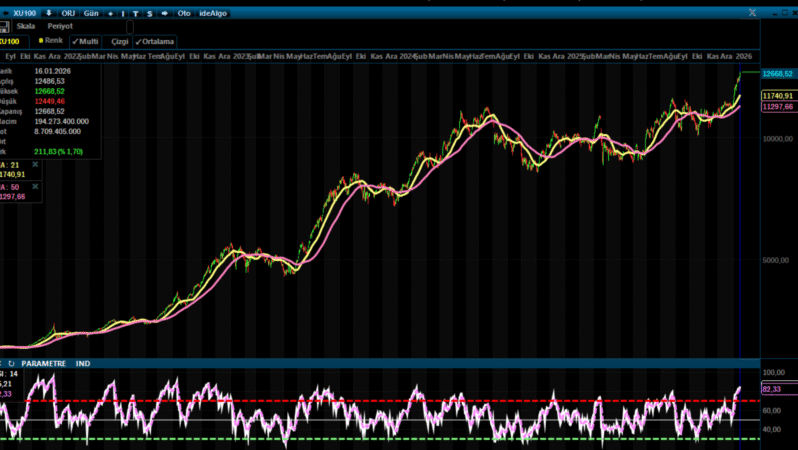Select the T text tool in toolbar
This screenshot has width=798, height=450.
point(136,13)
